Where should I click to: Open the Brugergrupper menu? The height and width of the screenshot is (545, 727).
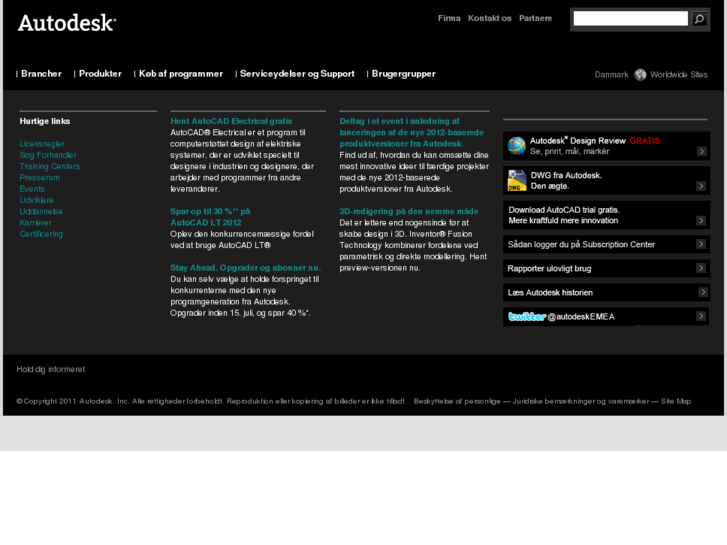403,74
